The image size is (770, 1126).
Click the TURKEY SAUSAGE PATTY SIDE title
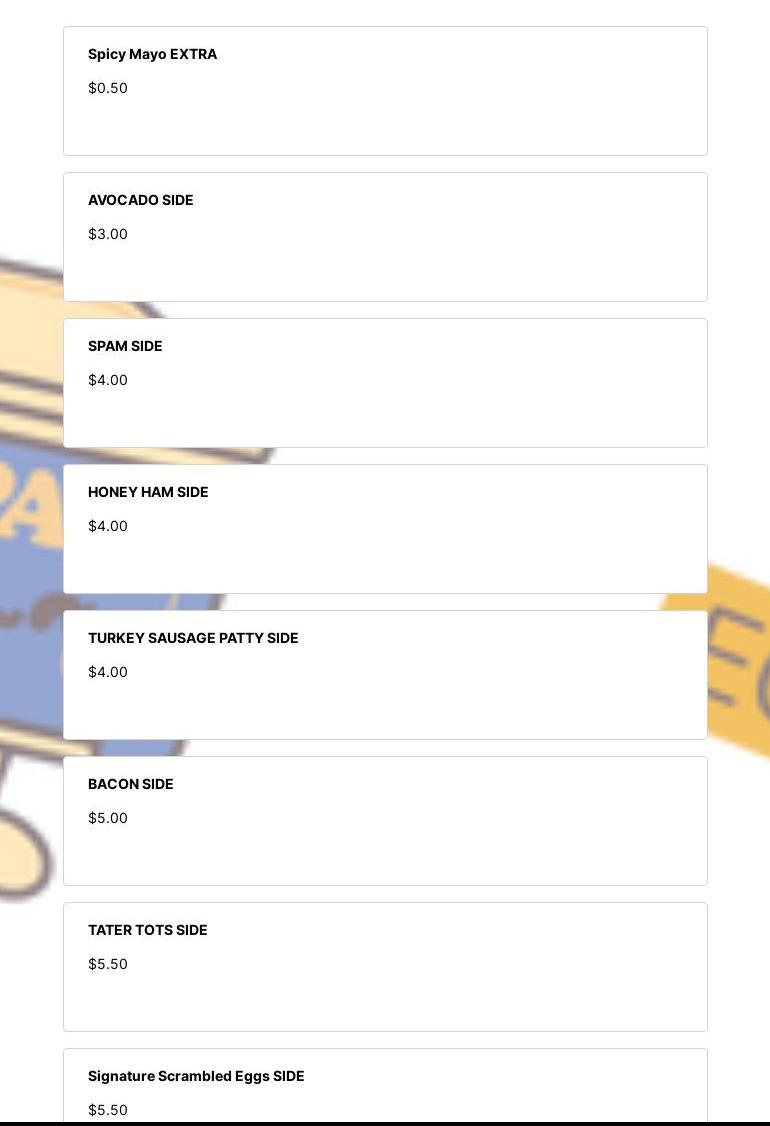coord(193,639)
